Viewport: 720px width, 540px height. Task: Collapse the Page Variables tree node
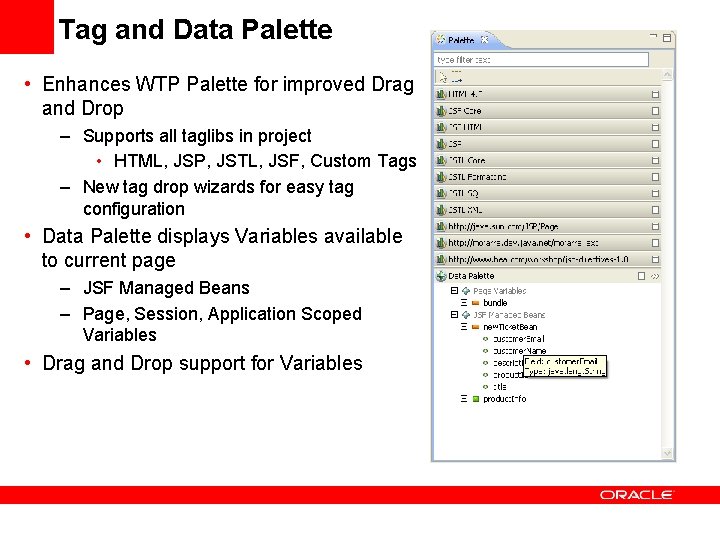(454, 291)
